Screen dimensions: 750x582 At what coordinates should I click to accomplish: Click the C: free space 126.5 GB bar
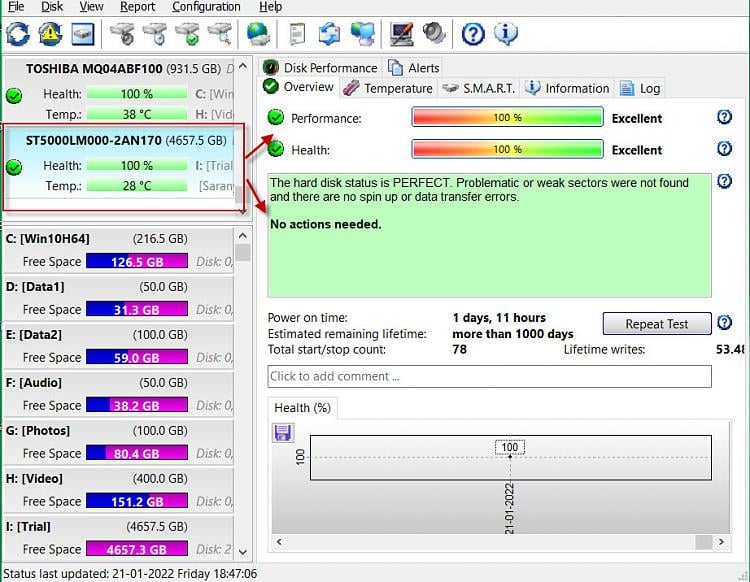(137, 262)
